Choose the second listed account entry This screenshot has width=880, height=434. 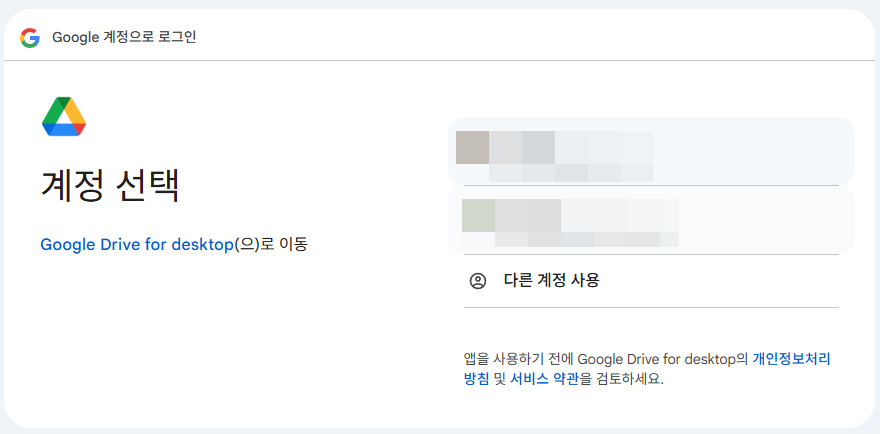[x=650, y=220]
